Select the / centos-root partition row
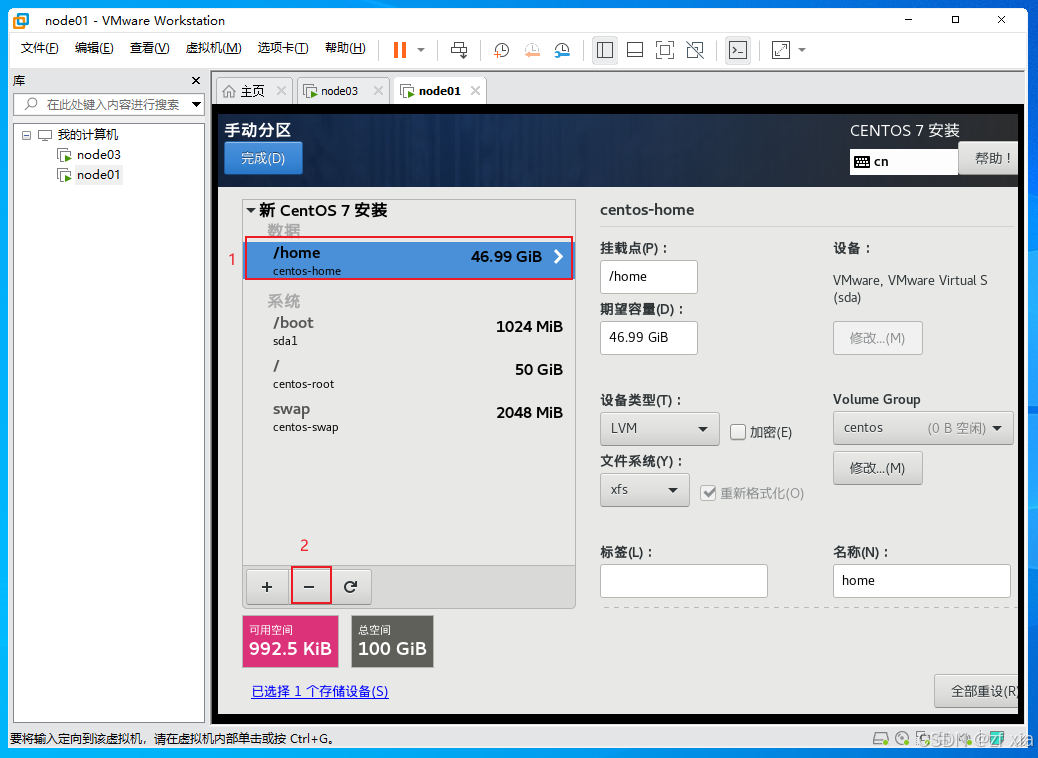Image resolution: width=1038 pixels, height=758 pixels. tap(409, 373)
